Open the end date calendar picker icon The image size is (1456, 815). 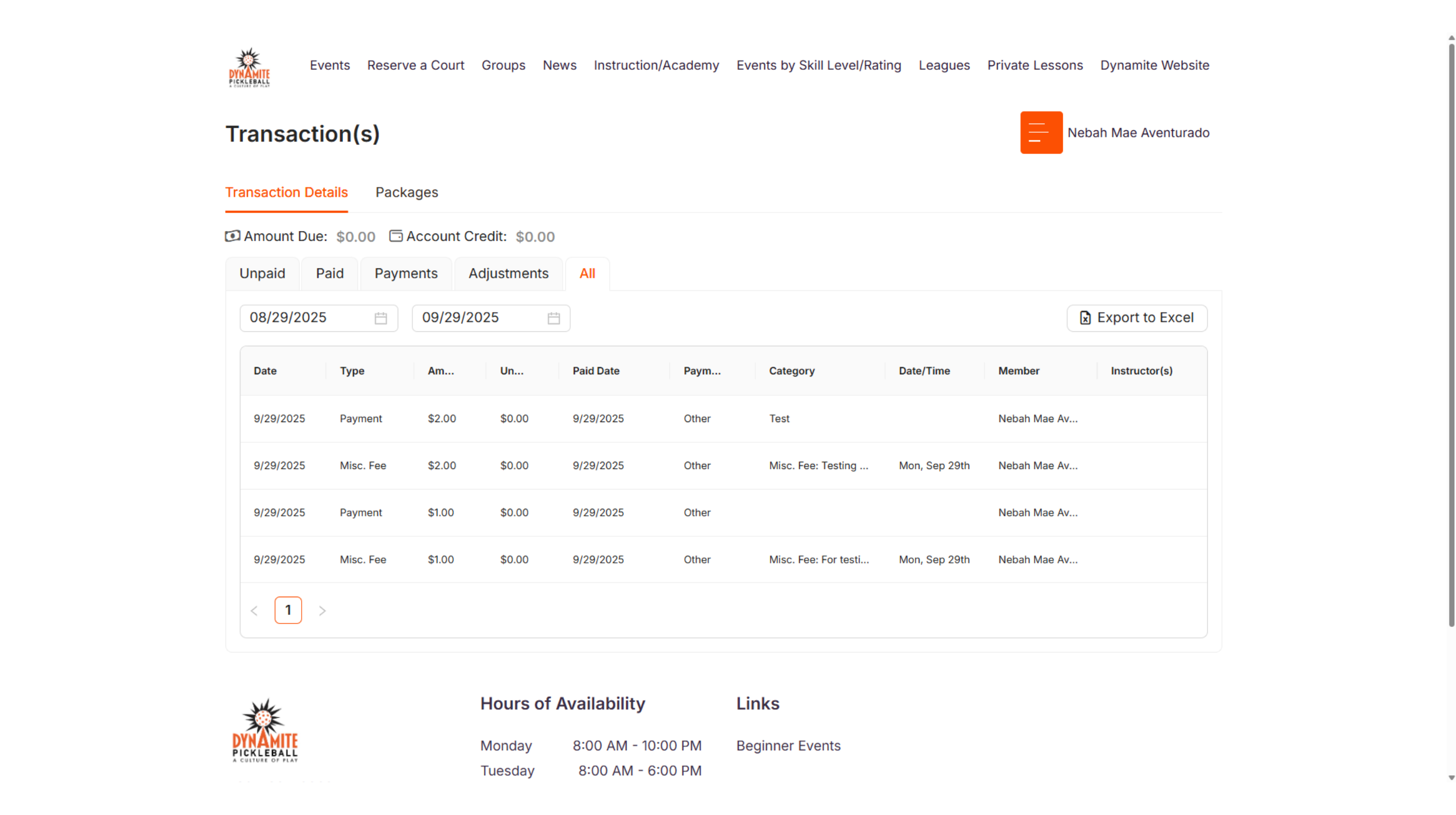553,318
